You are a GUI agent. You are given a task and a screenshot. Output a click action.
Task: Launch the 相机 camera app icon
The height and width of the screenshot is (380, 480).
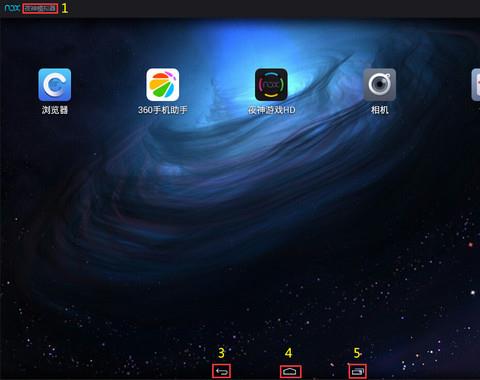pyautogui.click(x=380, y=85)
